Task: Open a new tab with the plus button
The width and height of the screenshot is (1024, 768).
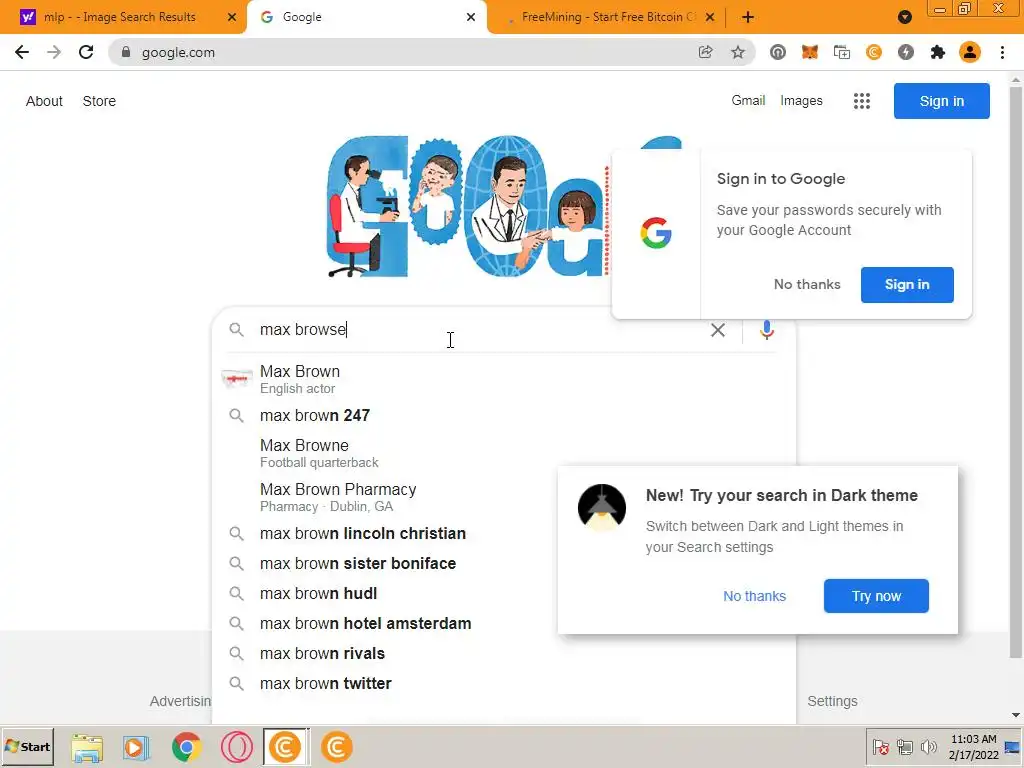Action: 748,17
